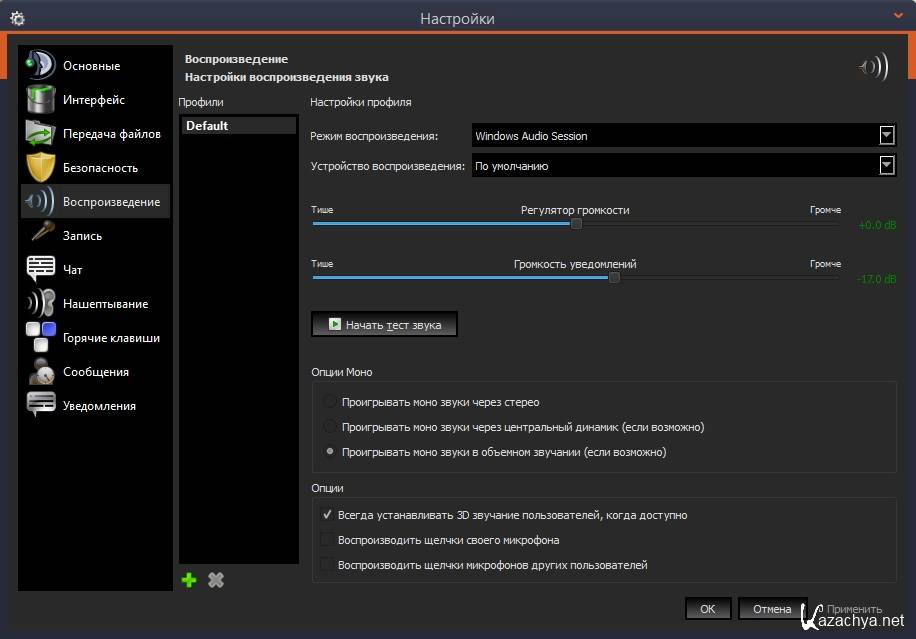The width and height of the screenshot is (916, 639).
Task: Select the Передача файлов folder icon
Action: point(40,134)
